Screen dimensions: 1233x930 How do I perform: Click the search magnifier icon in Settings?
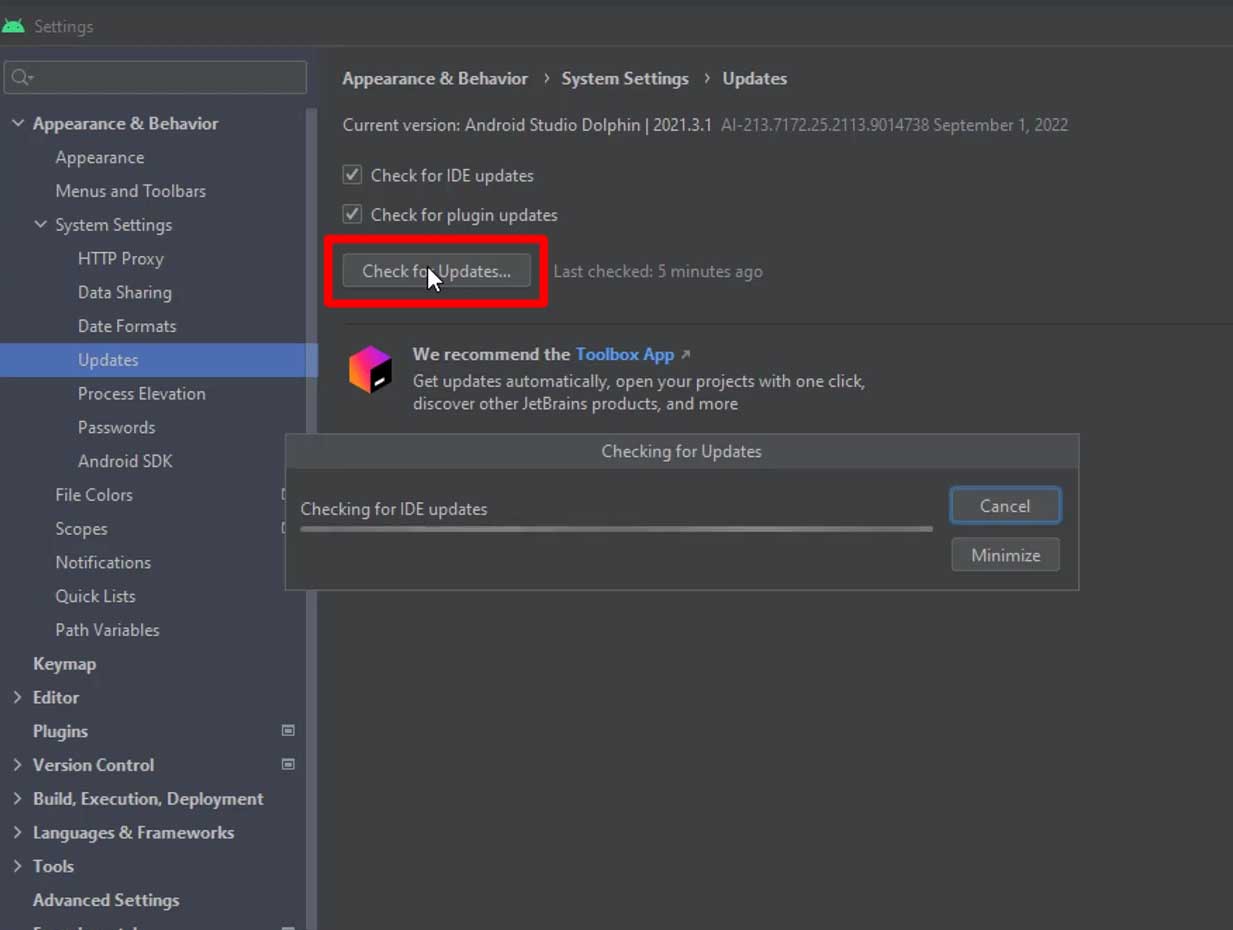pos(22,78)
